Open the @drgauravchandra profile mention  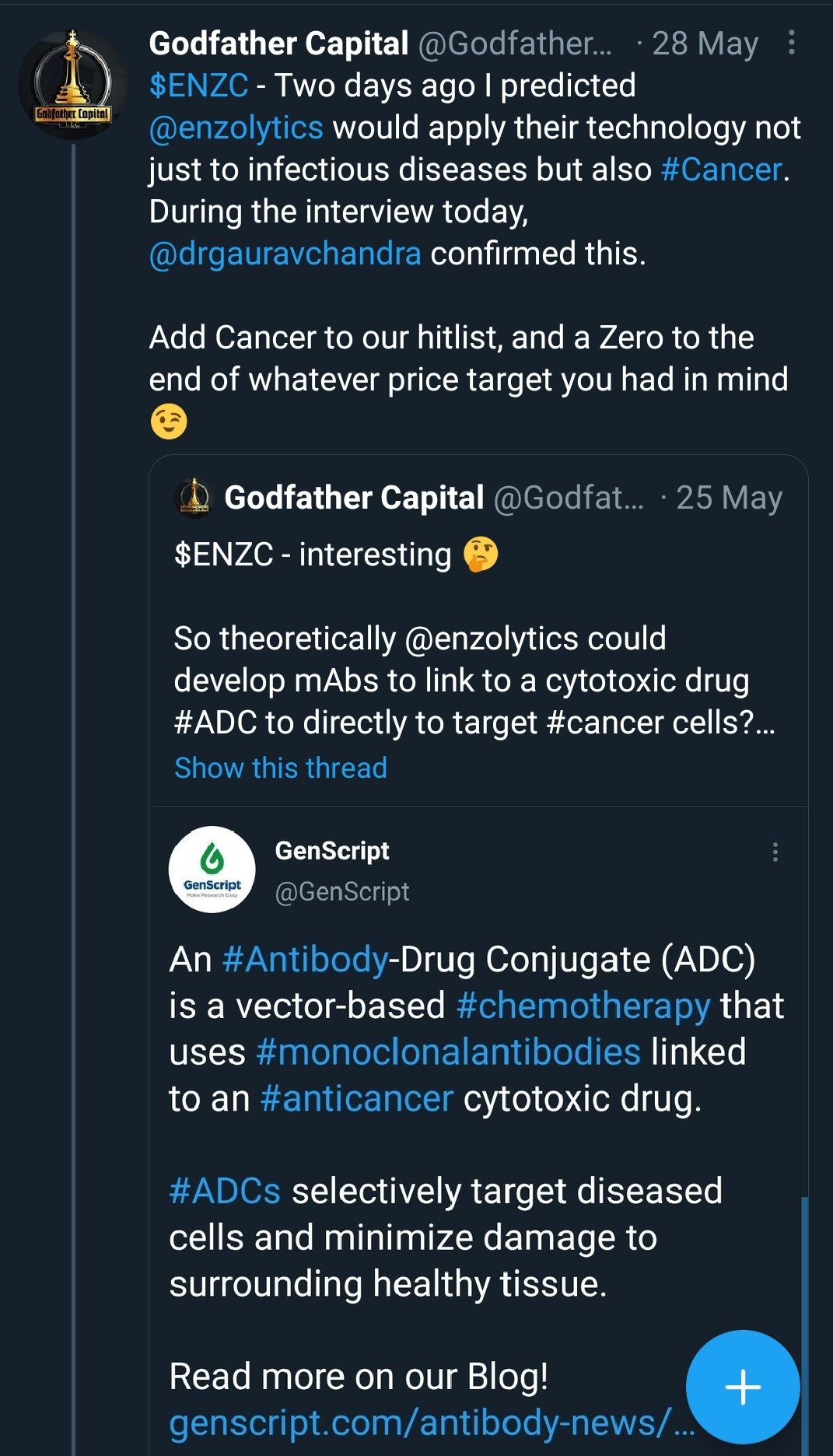[x=285, y=254]
